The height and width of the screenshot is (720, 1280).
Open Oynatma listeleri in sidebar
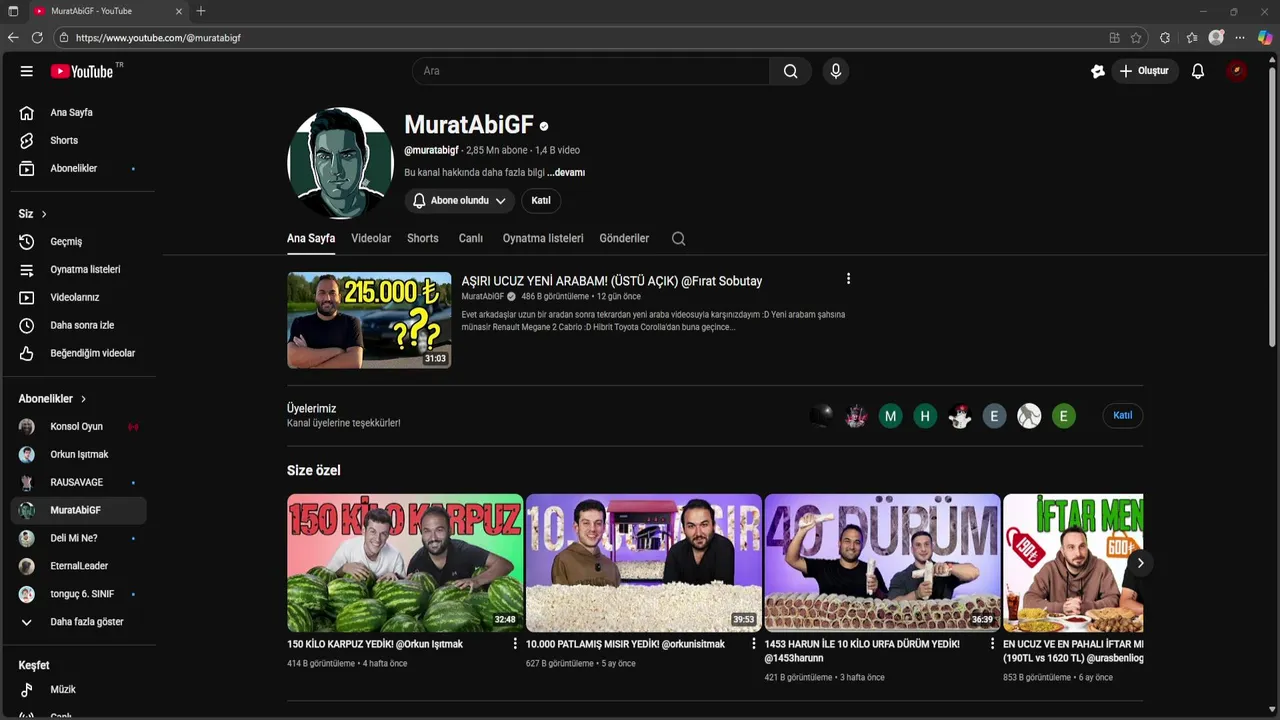coord(79,269)
